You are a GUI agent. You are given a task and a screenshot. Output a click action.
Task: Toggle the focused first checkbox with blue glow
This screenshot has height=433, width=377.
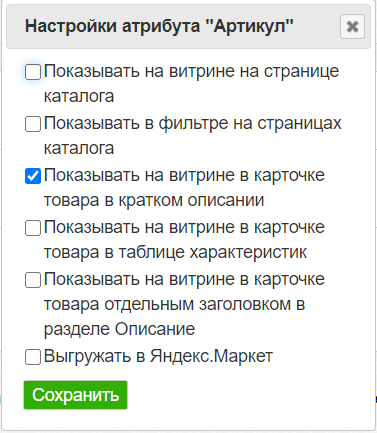click(x=33, y=72)
